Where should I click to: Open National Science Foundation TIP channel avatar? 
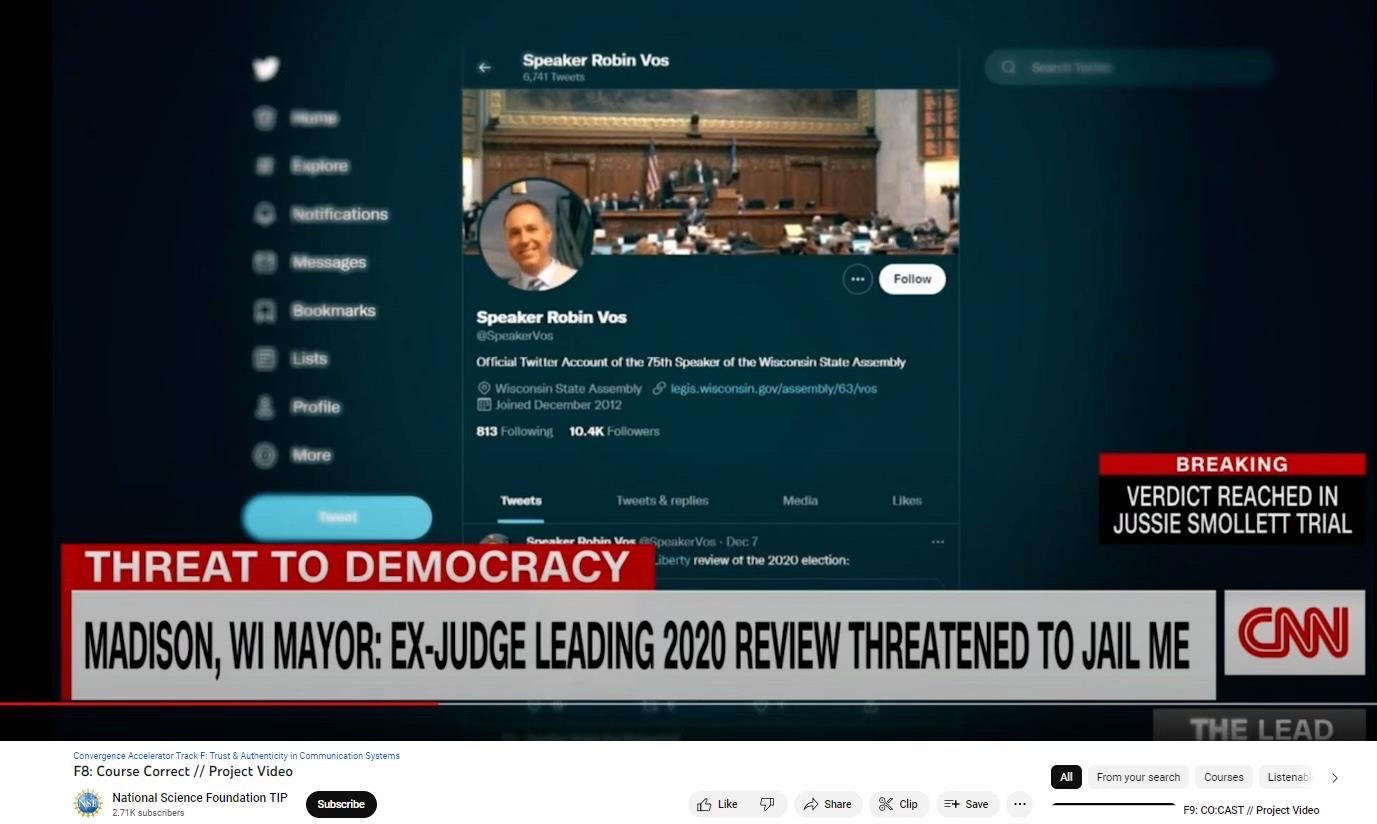point(88,804)
